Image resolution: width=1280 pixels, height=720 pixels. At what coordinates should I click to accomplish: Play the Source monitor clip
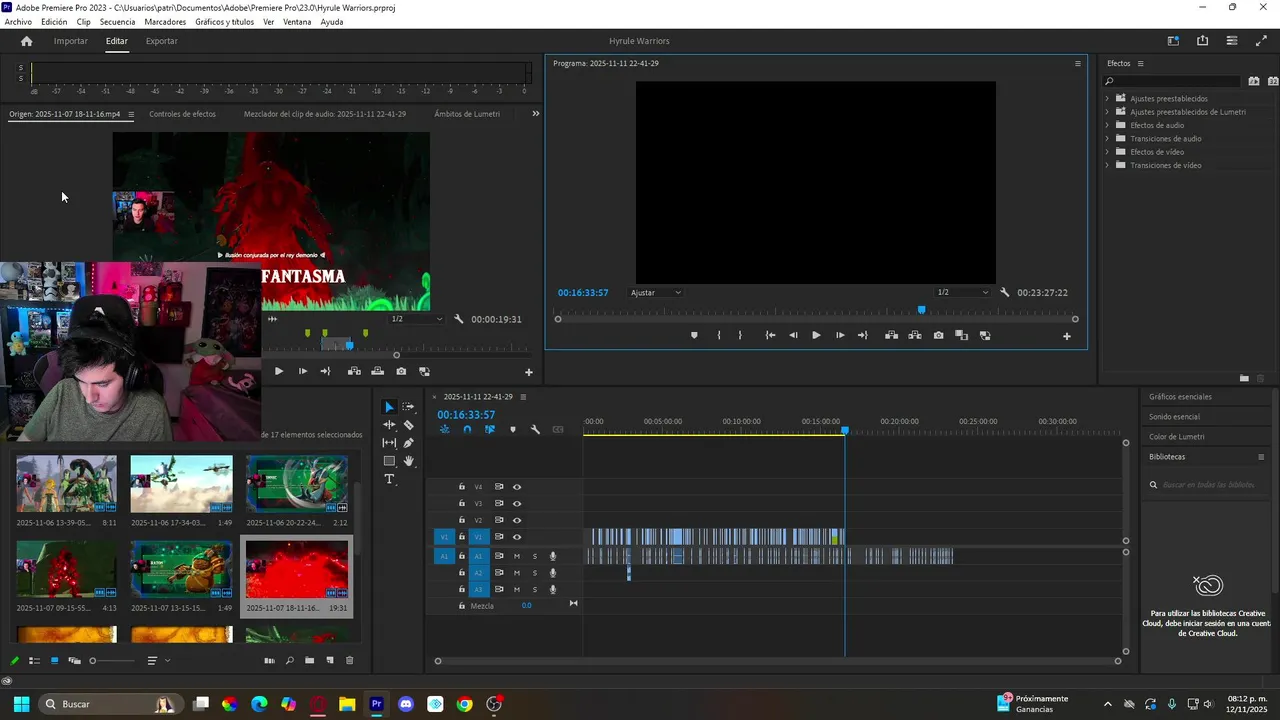click(x=278, y=371)
